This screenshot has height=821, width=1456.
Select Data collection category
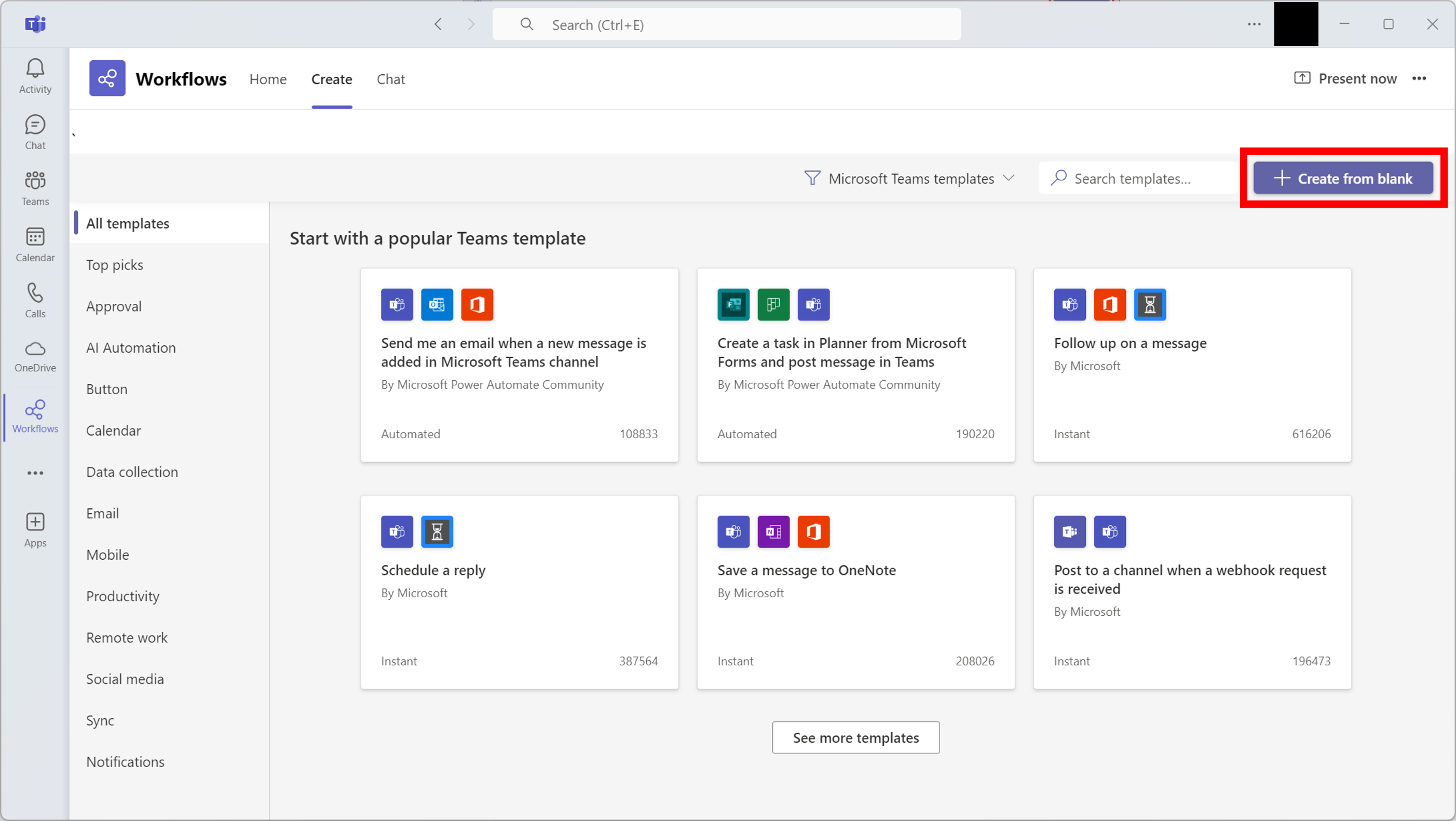point(169,472)
